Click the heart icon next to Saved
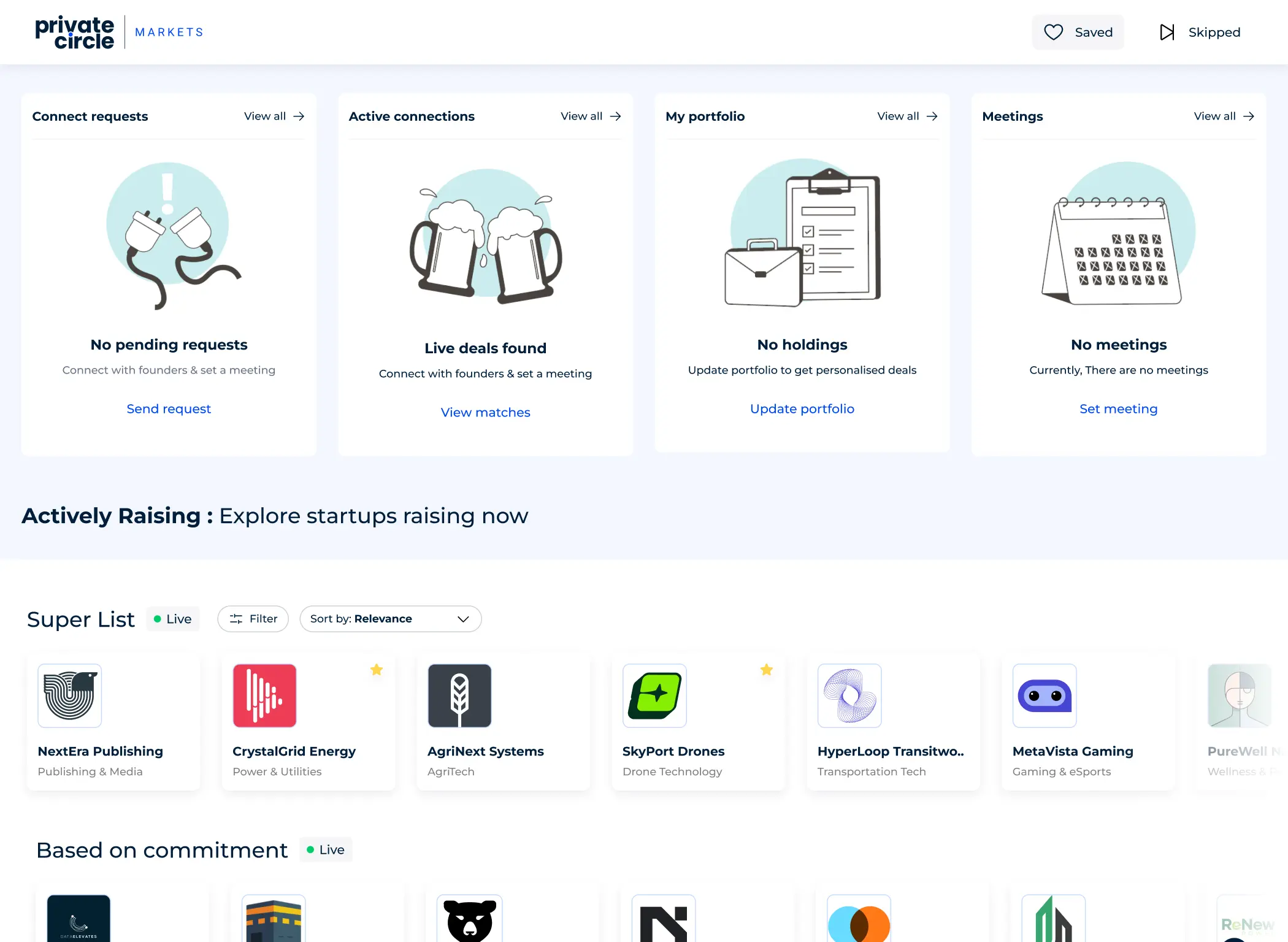This screenshot has height=942, width=1288. point(1054,32)
